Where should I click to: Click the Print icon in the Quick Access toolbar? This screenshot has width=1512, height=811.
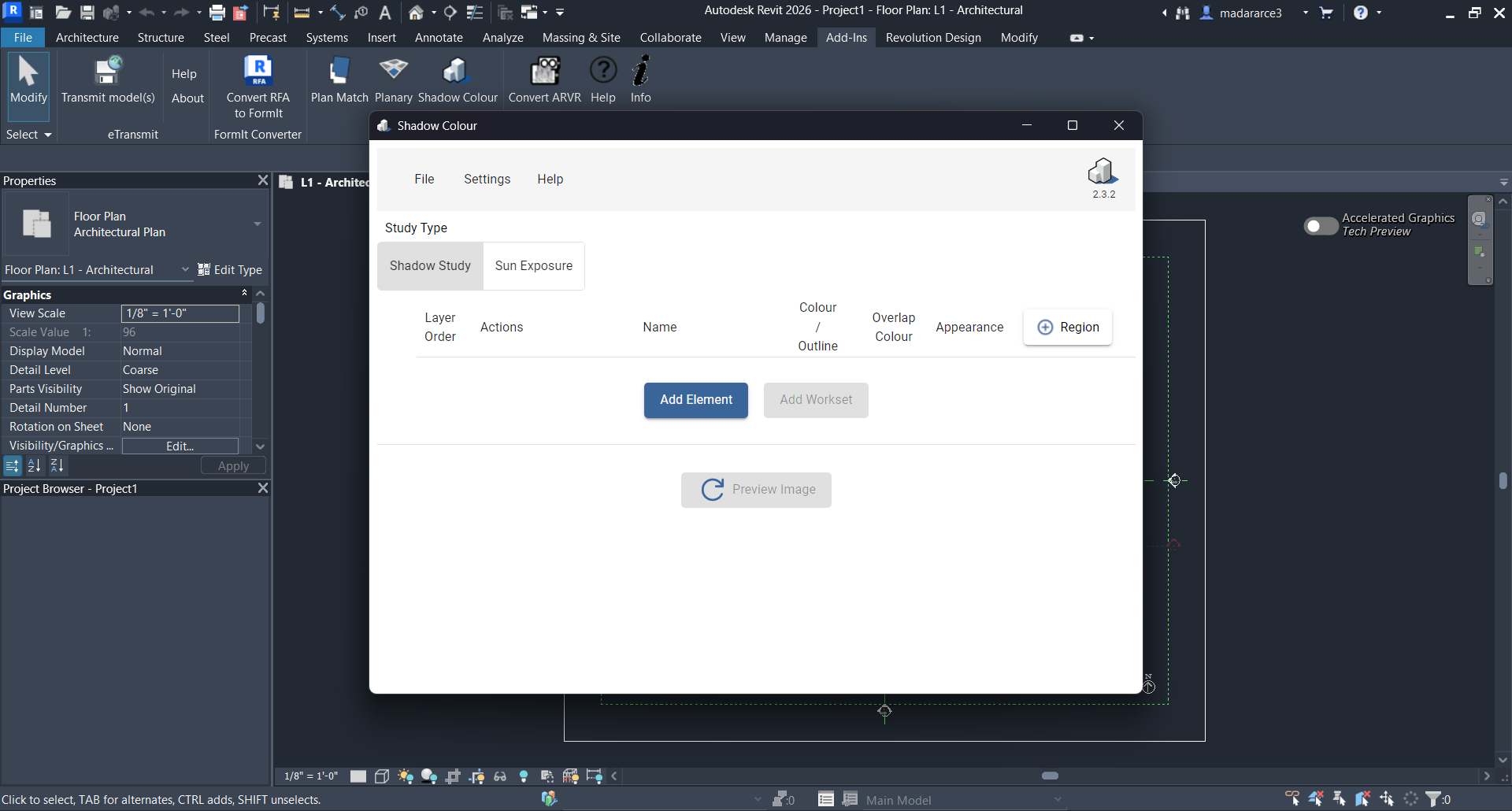tap(217, 13)
